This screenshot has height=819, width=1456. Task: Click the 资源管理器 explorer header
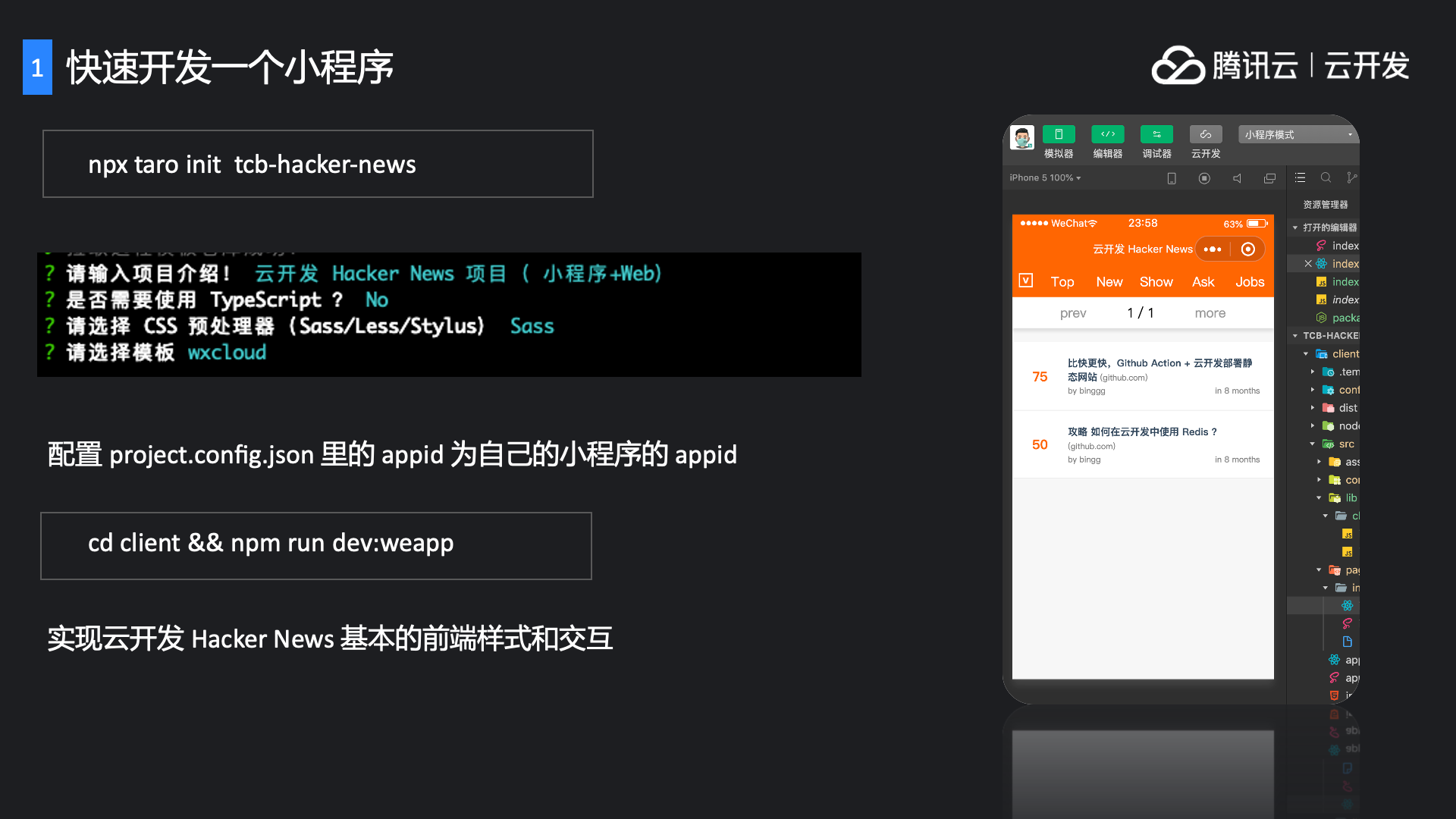click(x=1325, y=205)
